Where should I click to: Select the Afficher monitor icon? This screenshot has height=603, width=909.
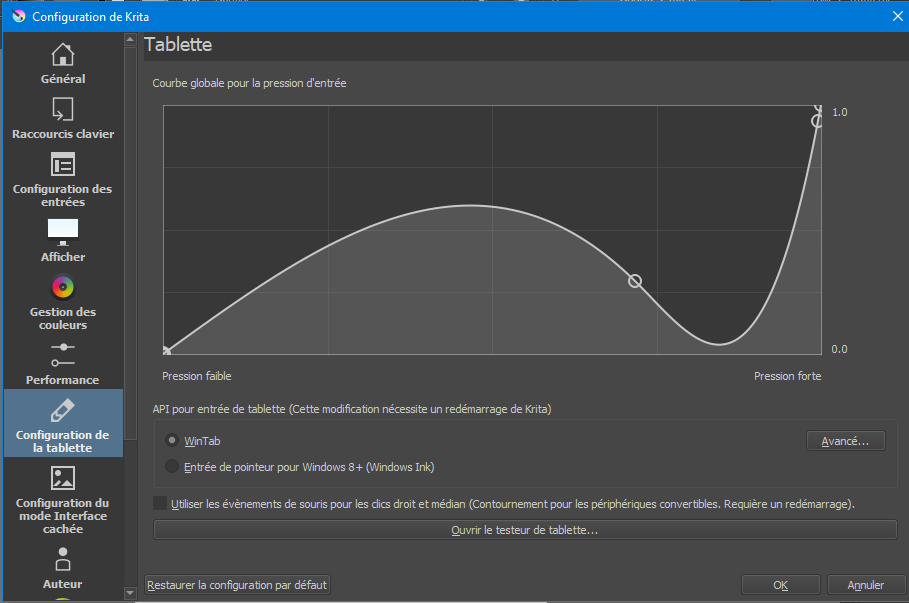pyautogui.click(x=63, y=232)
